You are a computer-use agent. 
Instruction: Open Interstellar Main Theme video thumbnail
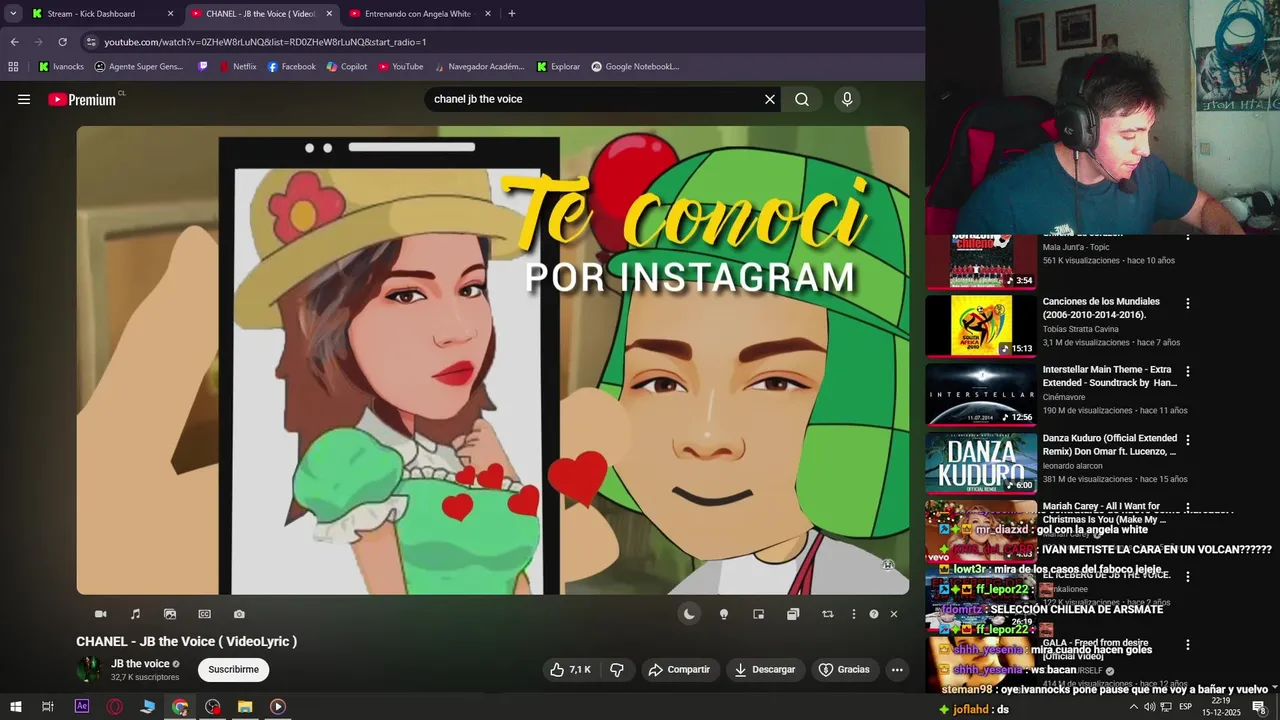980,394
